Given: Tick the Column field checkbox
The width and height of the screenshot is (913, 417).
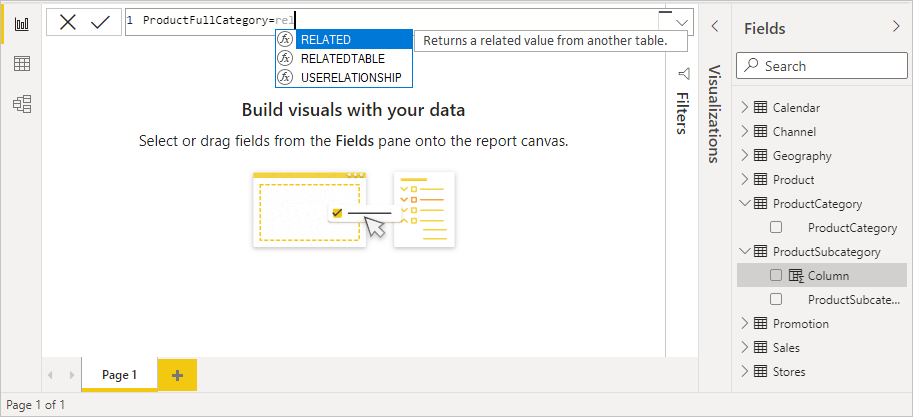Looking at the screenshot, I should (776, 276).
